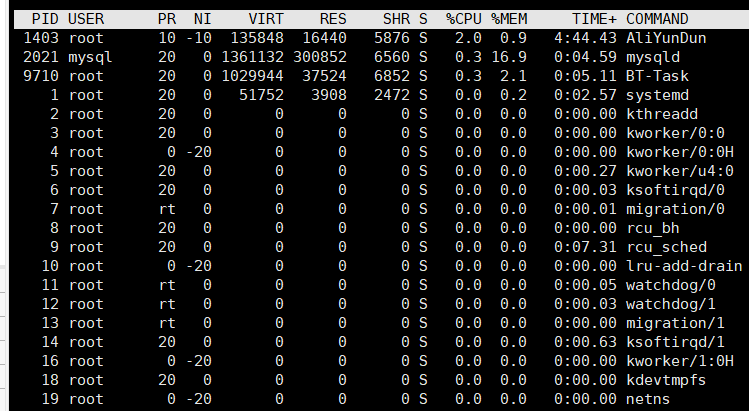Viewport: 749px width, 411px height.
Task: Click the %MEM column header
Action: pyautogui.click(x=509, y=19)
